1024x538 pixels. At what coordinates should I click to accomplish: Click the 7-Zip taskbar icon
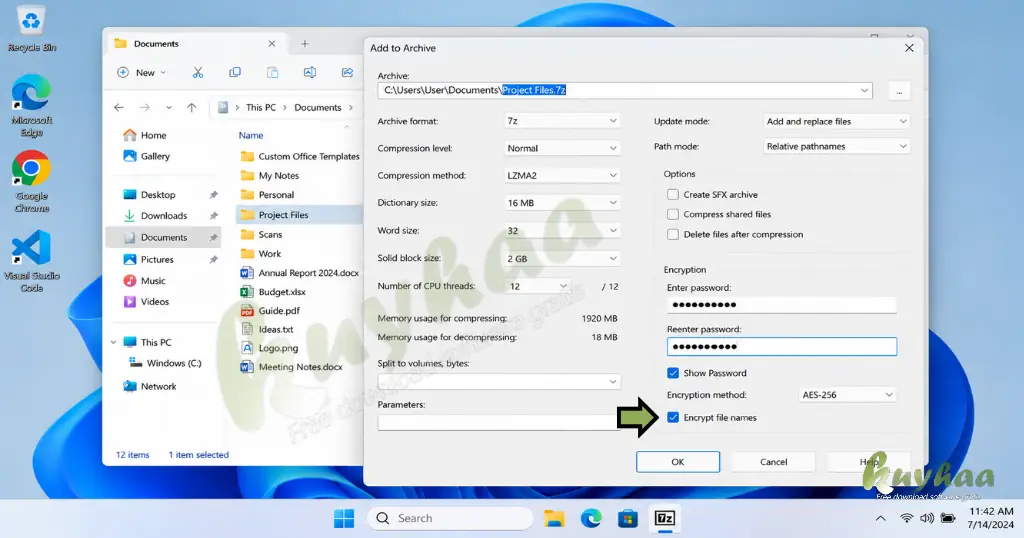[665, 518]
